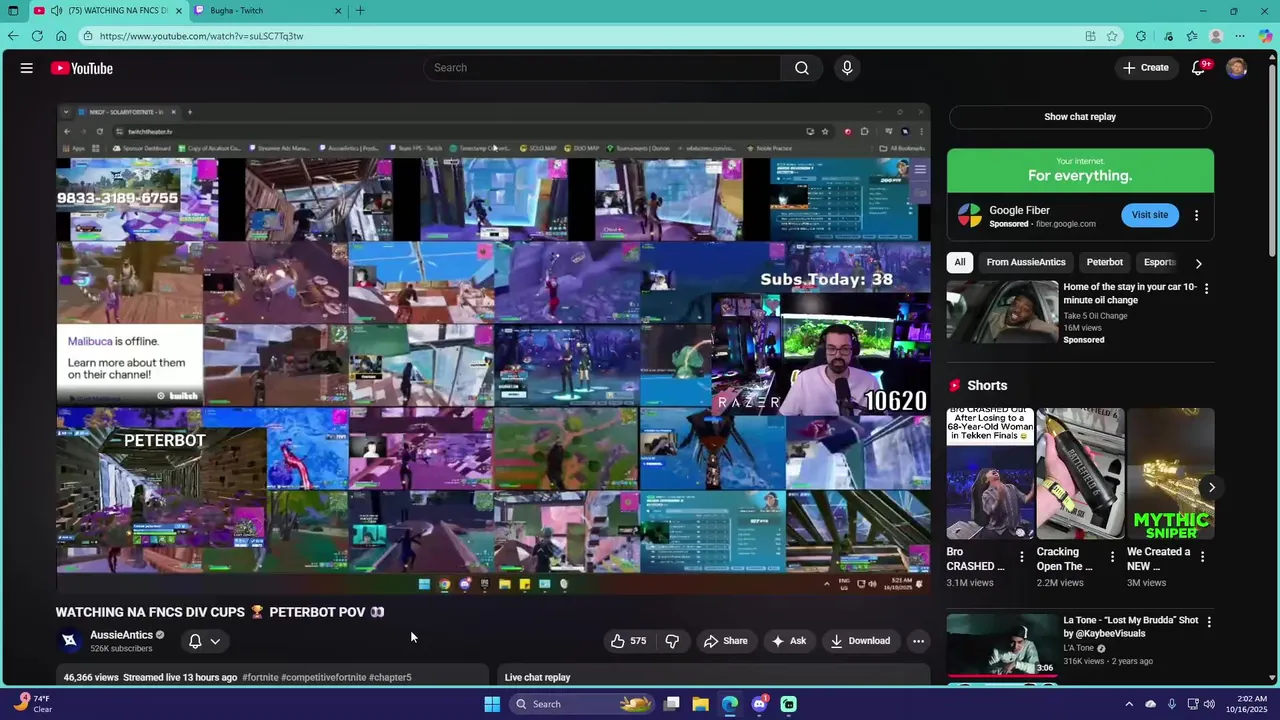Viewport: 1280px width, 720px height.
Task: Open the Edge profile icon
Action: pyautogui.click(x=1216, y=36)
